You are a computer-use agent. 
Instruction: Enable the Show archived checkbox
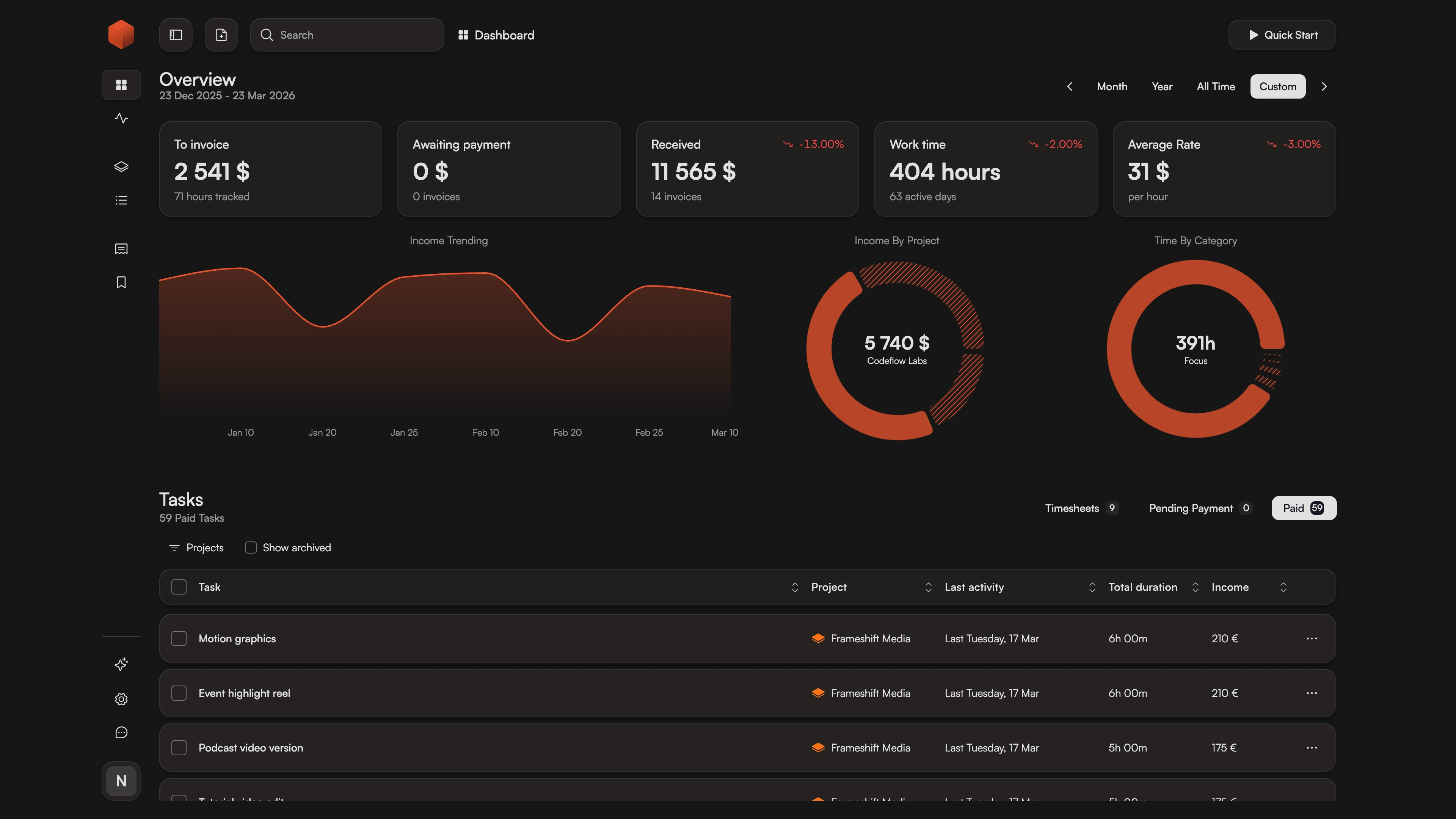[250, 547]
